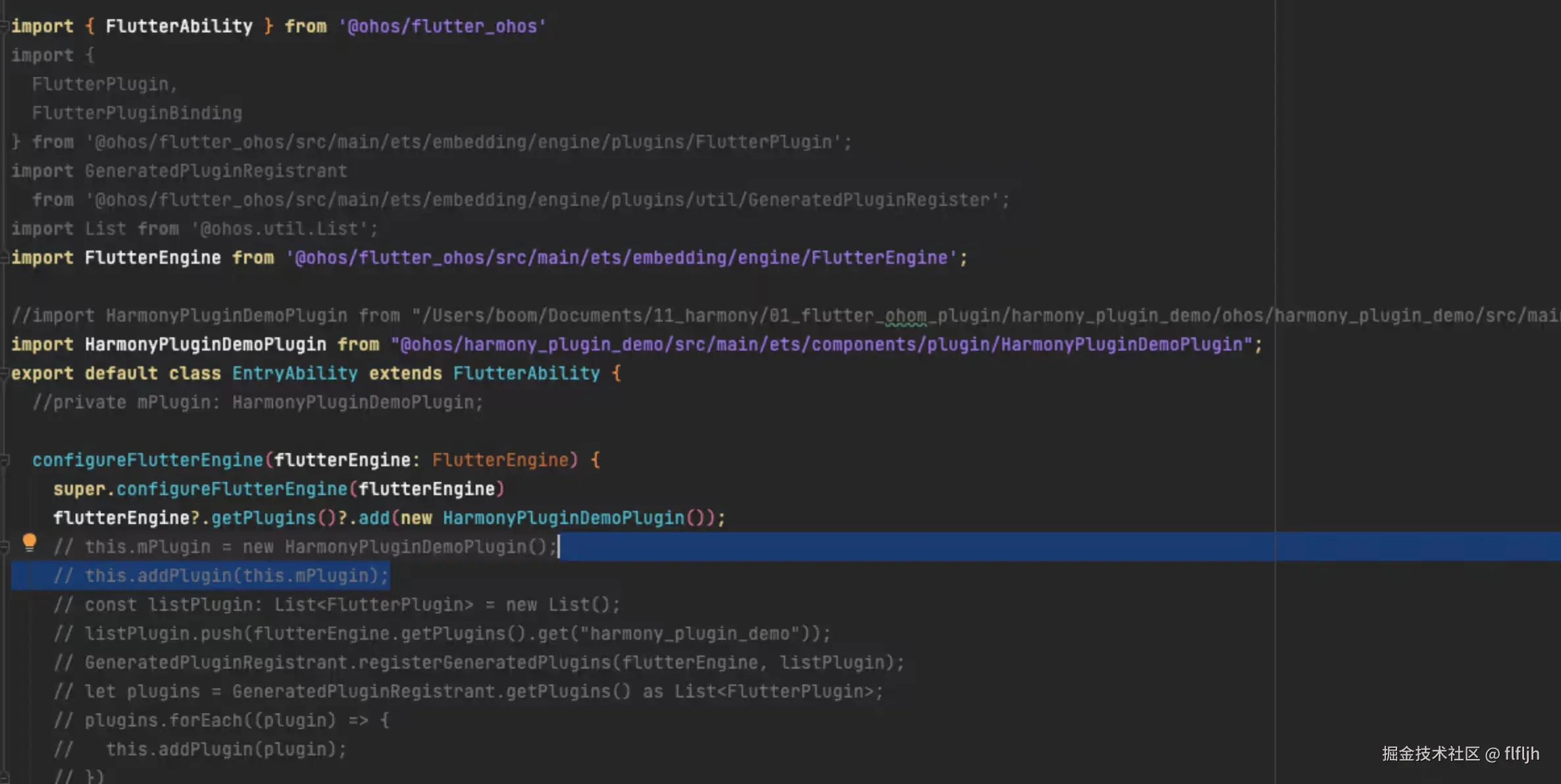Click HarmonyPluginDemoPlugin identifier in active import

click(x=205, y=345)
